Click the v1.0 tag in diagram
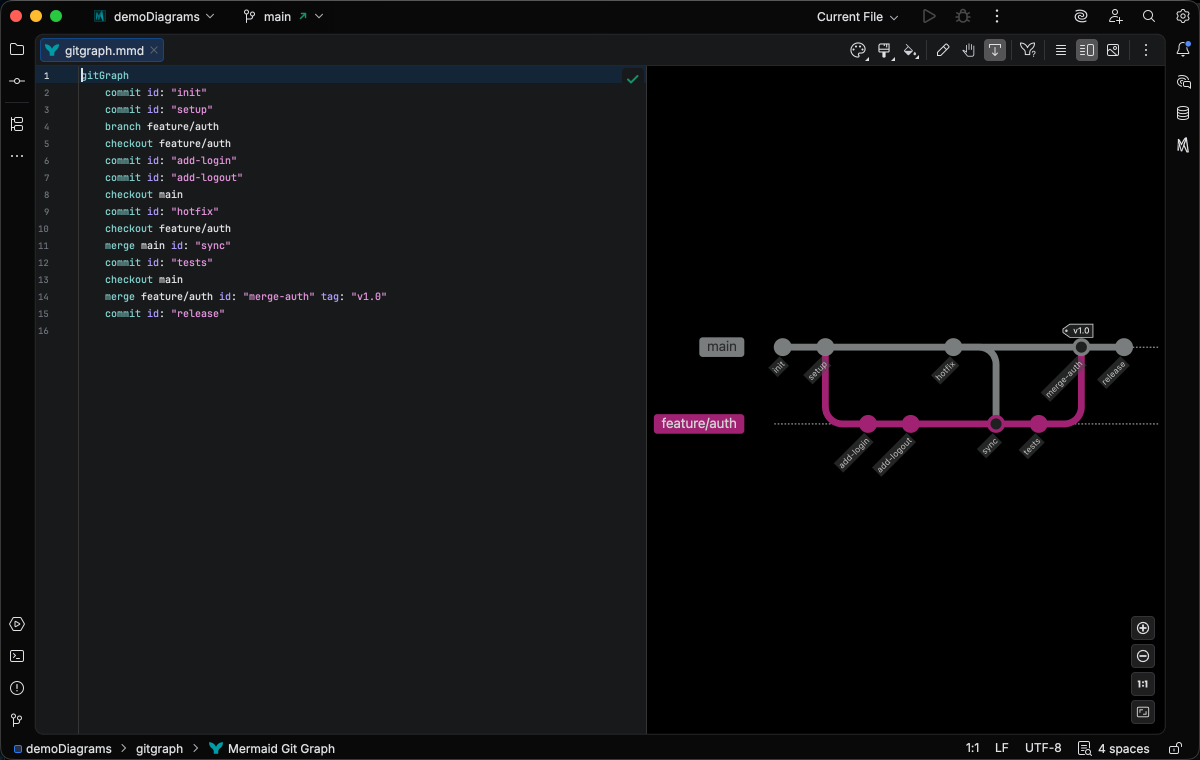This screenshot has height=760, width=1200. (x=1078, y=330)
